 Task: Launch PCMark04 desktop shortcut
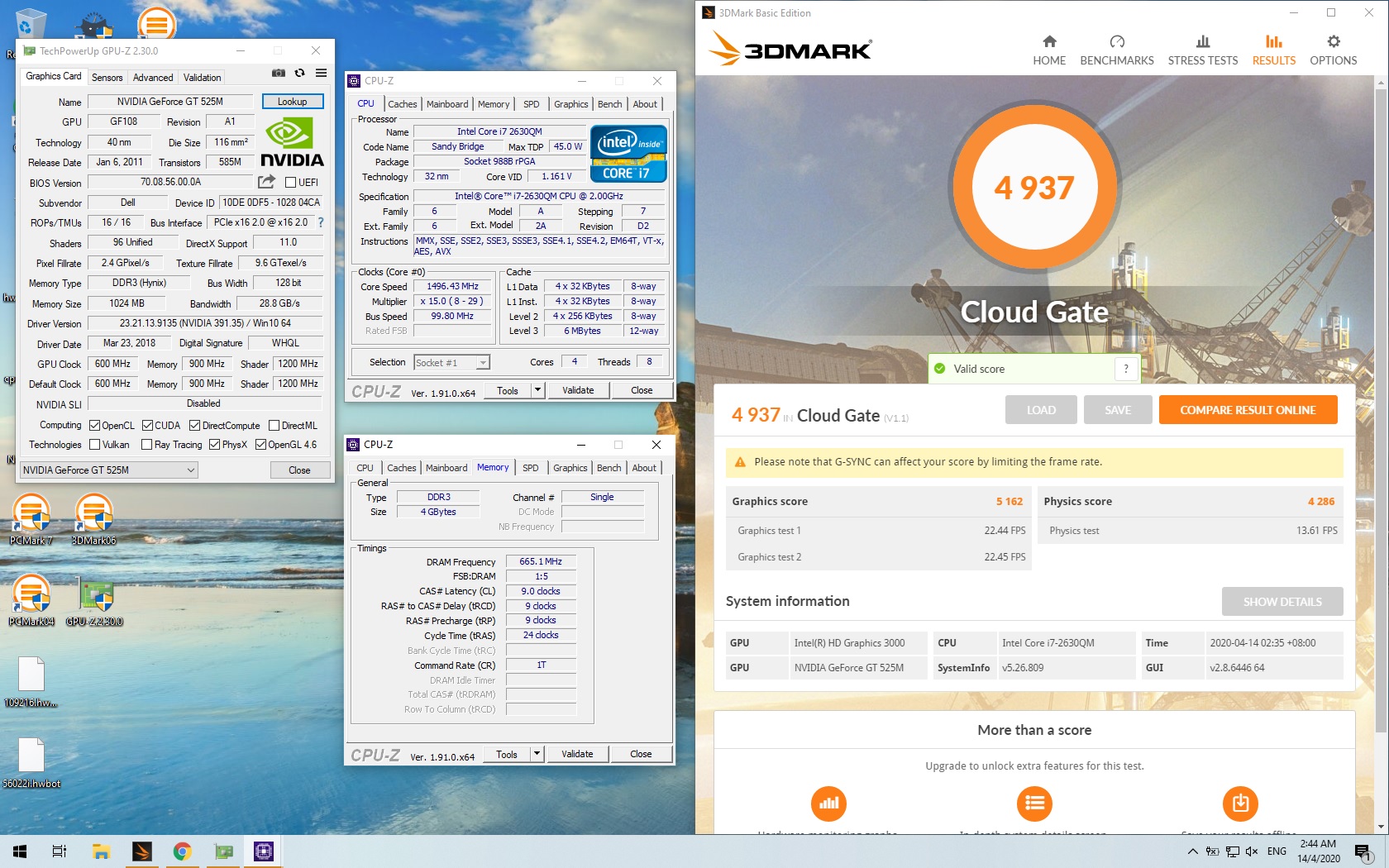click(31, 600)
